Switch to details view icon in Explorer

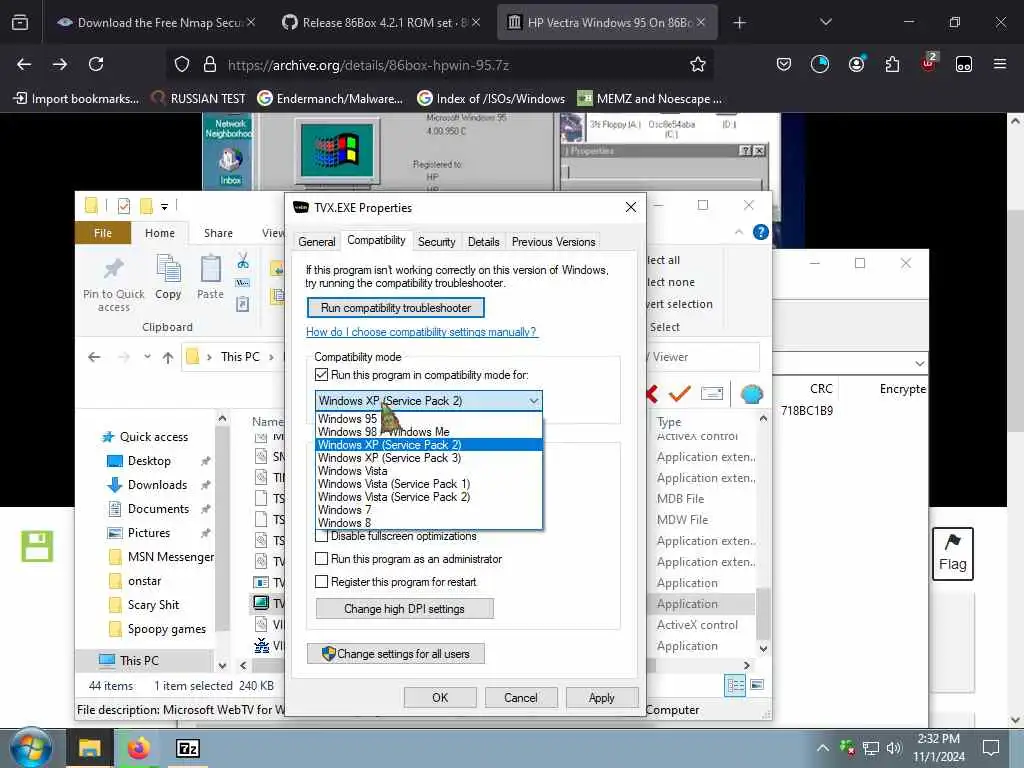[735, 685]
